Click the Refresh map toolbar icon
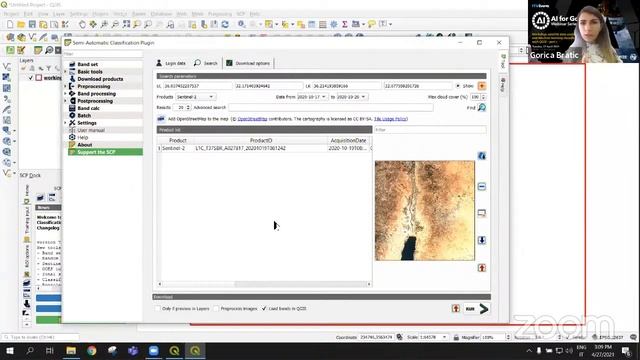Viewport: 640px width, 360px height. tap(225, 24)
